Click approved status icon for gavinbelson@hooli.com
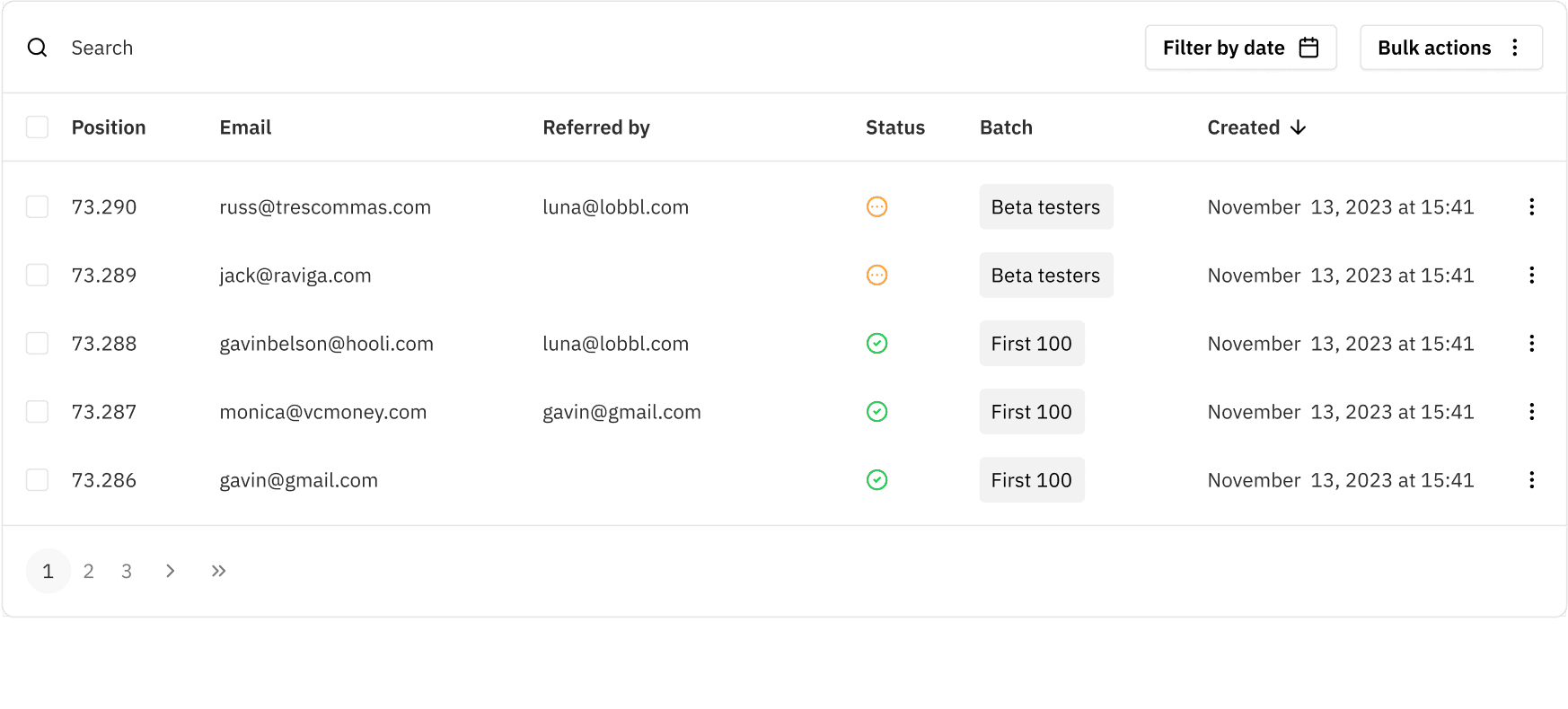 (x=876, y=344)
